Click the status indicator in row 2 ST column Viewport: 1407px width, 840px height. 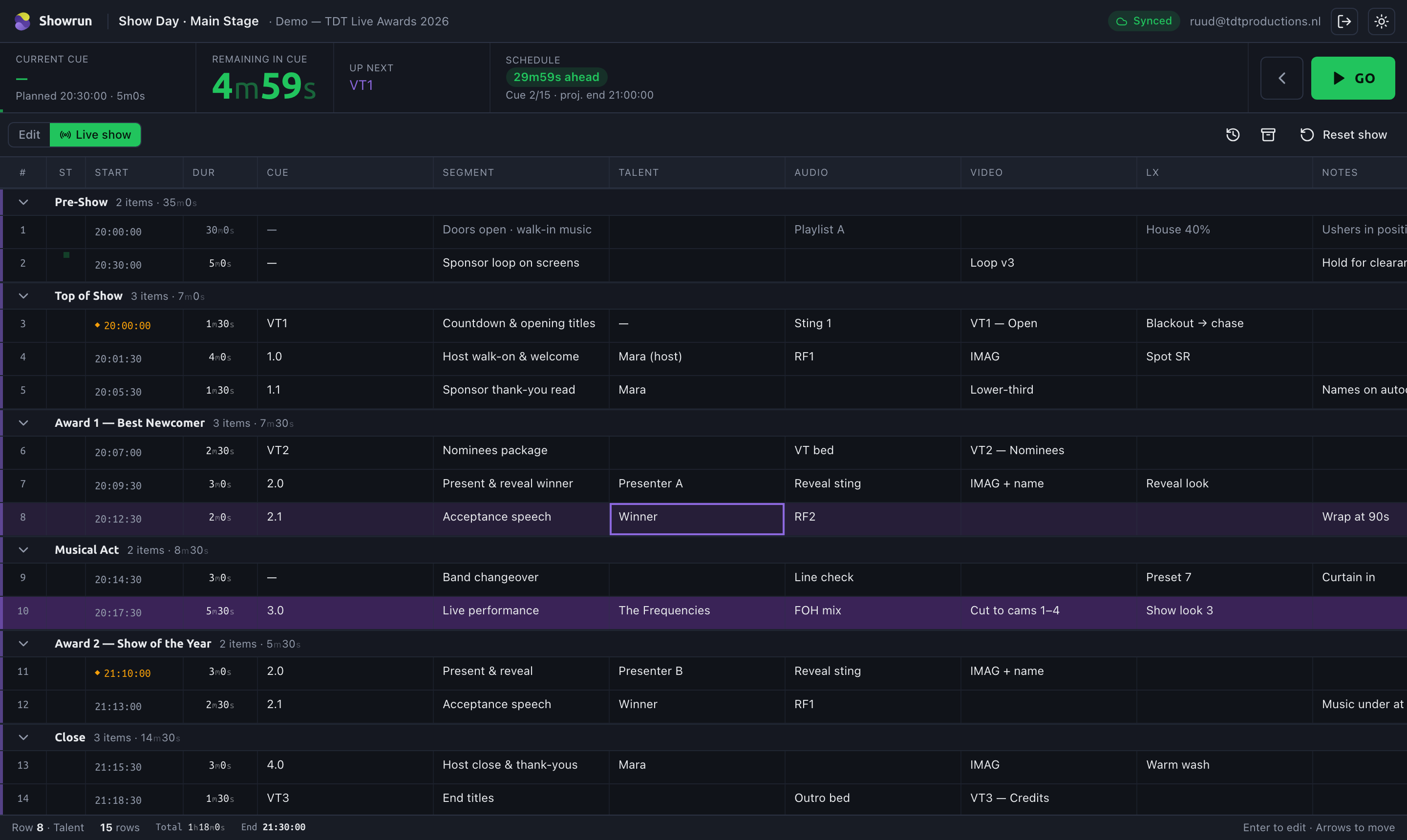[66, 255]
